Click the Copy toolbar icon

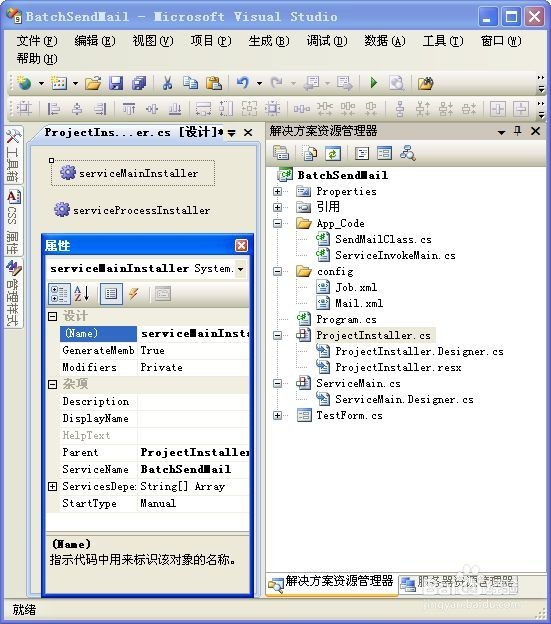point(191,83)
